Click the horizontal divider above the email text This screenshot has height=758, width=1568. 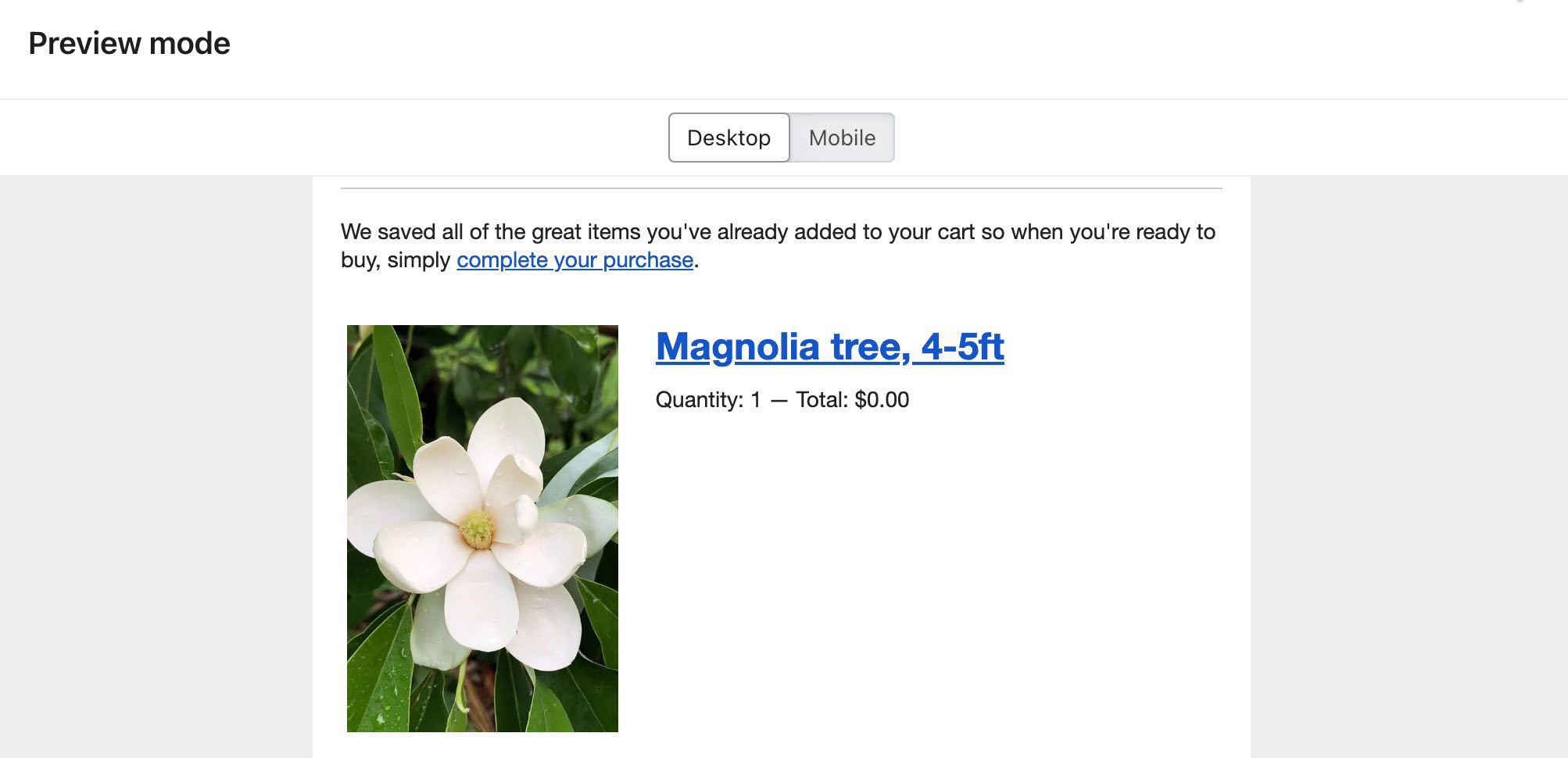coord(781,188)
